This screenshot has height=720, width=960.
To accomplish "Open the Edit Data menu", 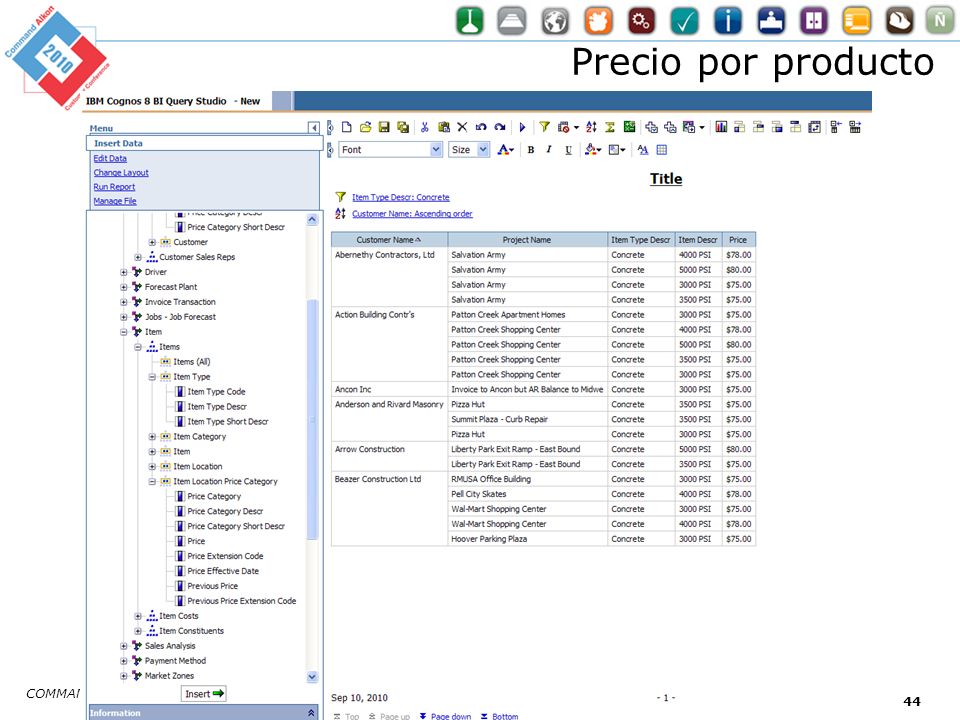I will [x=110, y=158].
